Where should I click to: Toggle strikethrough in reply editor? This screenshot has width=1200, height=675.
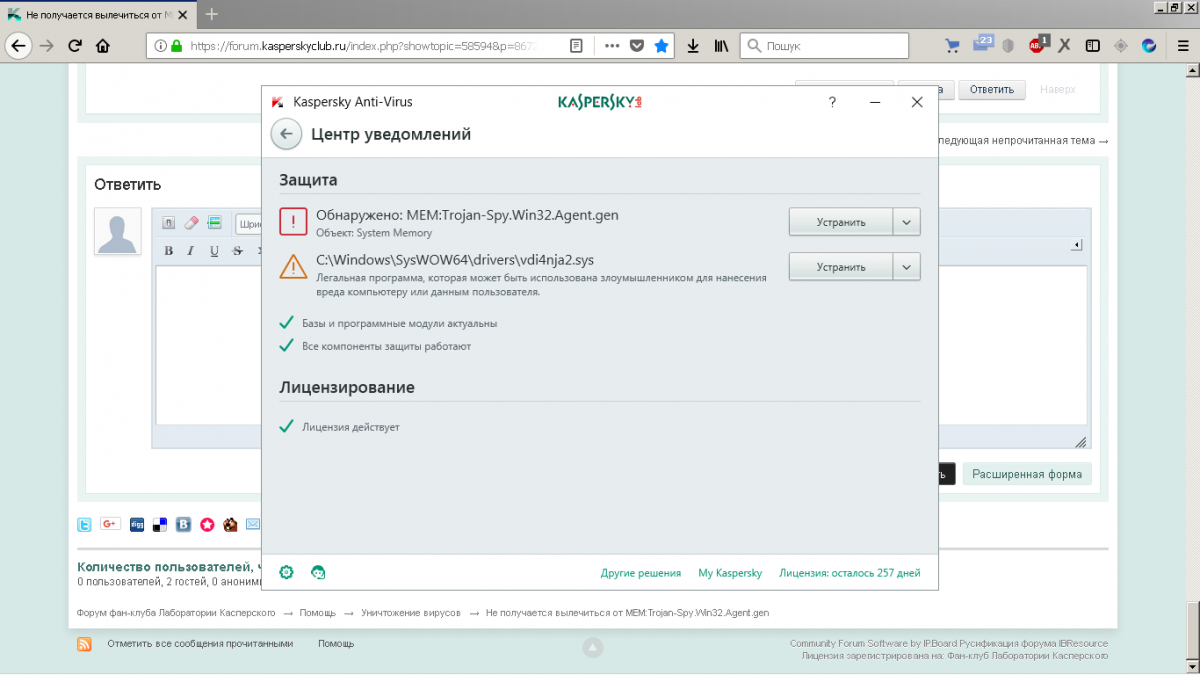coord(237,251)
